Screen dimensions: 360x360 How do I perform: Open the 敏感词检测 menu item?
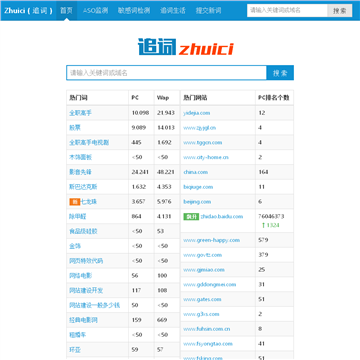[x=134, y=10]
